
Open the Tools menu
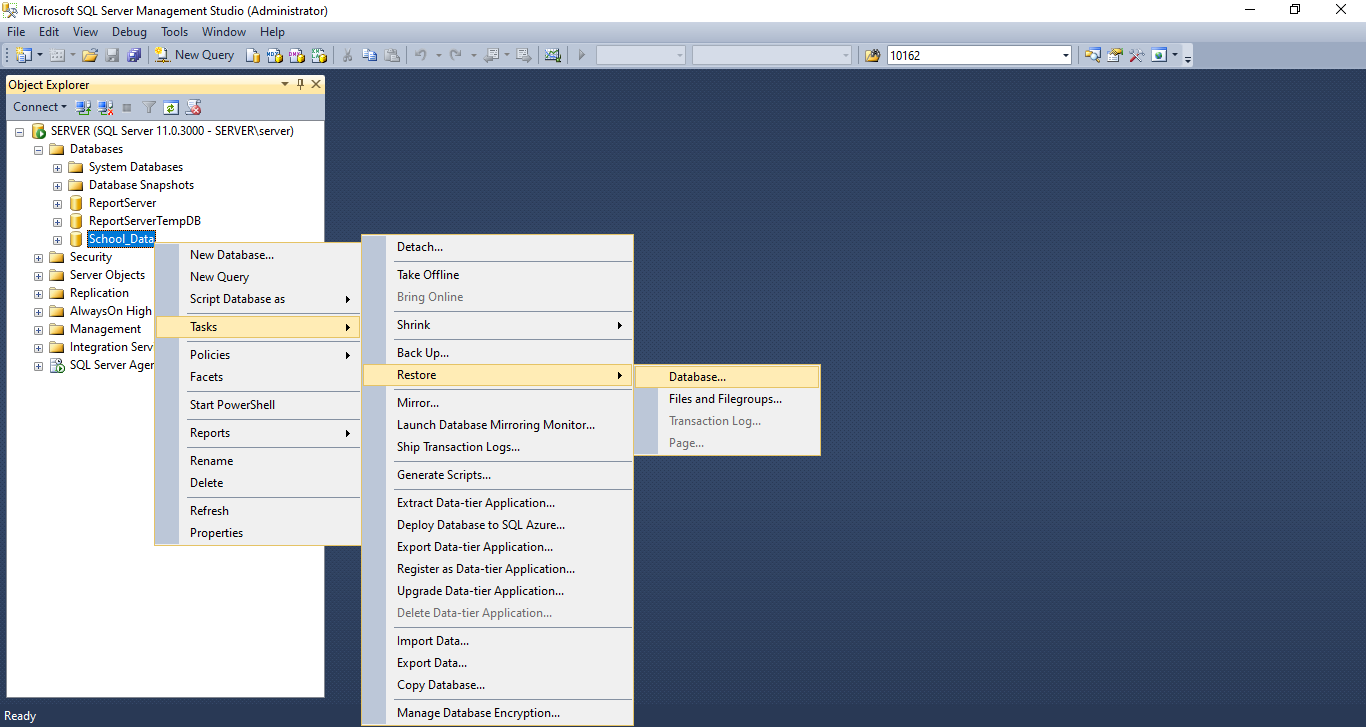point(175,32)
